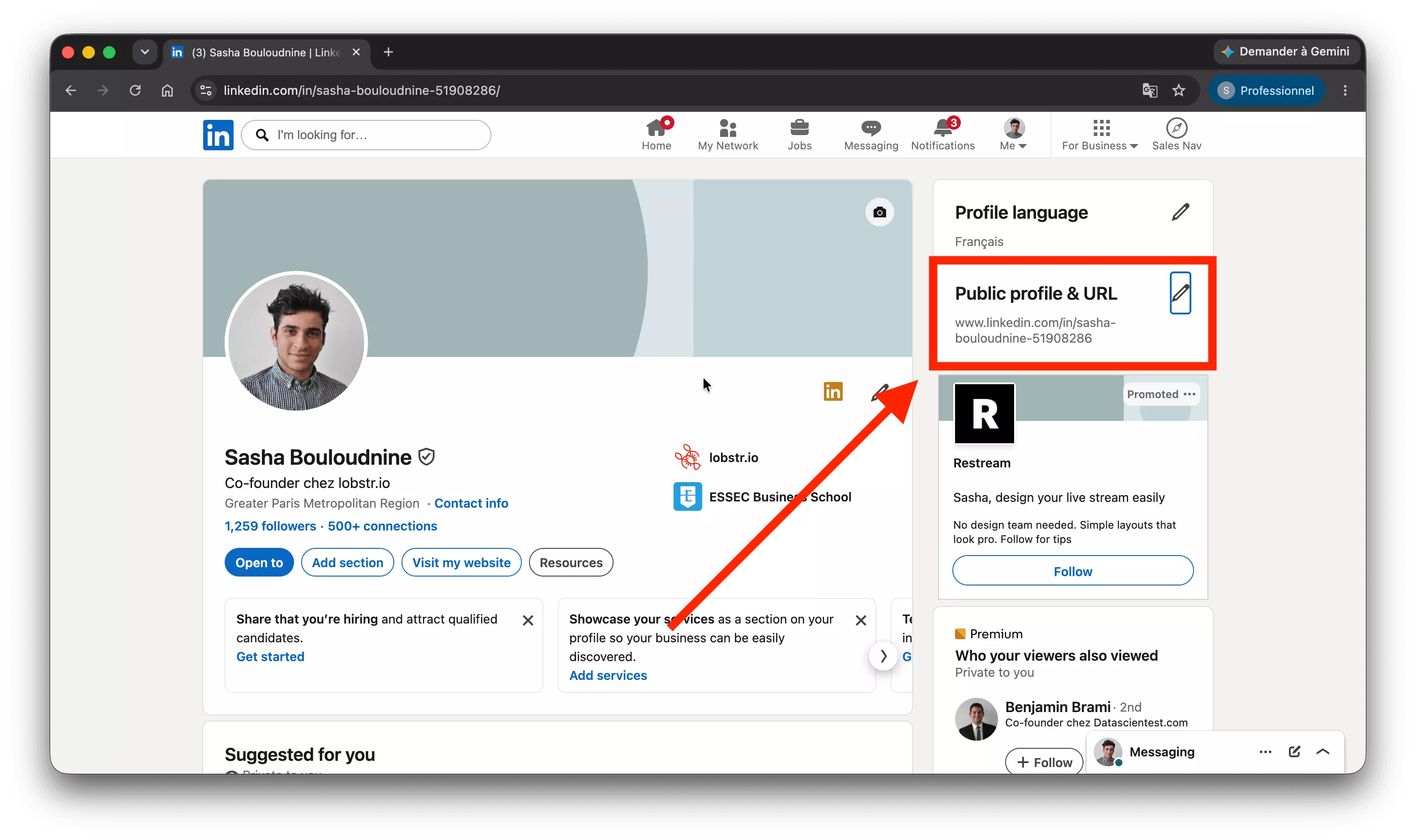Click gold LinkedIn premium badge

pyautogui.click(x=833, y=392)
